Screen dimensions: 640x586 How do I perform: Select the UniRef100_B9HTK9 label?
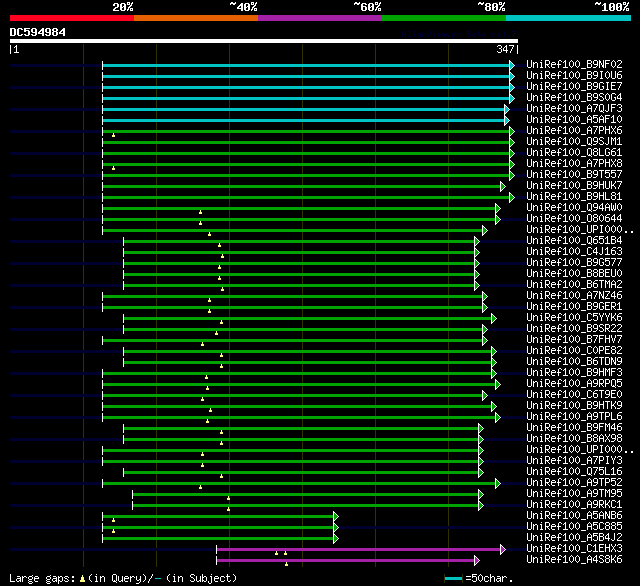pos(574,406)
